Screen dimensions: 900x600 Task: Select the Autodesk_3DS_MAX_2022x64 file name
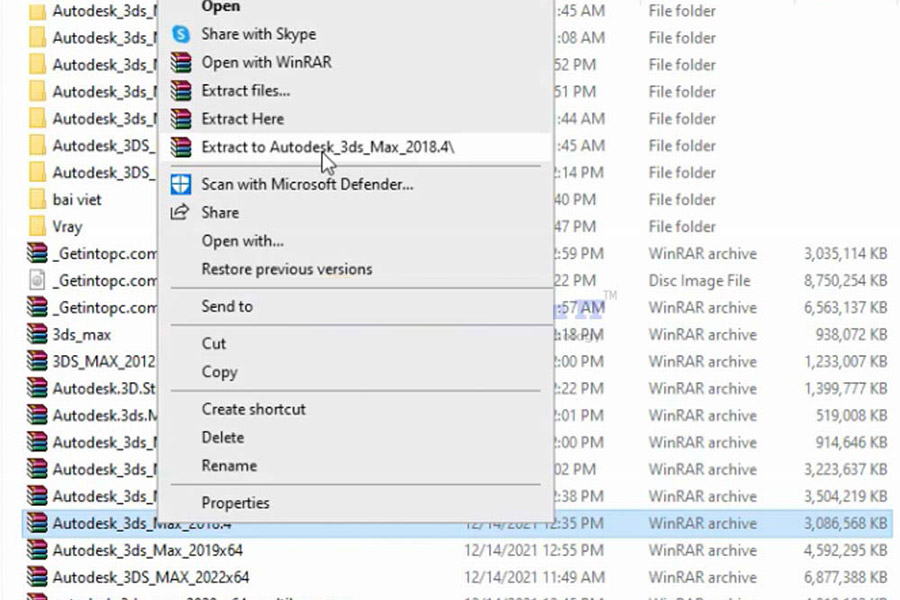point(151,578)
